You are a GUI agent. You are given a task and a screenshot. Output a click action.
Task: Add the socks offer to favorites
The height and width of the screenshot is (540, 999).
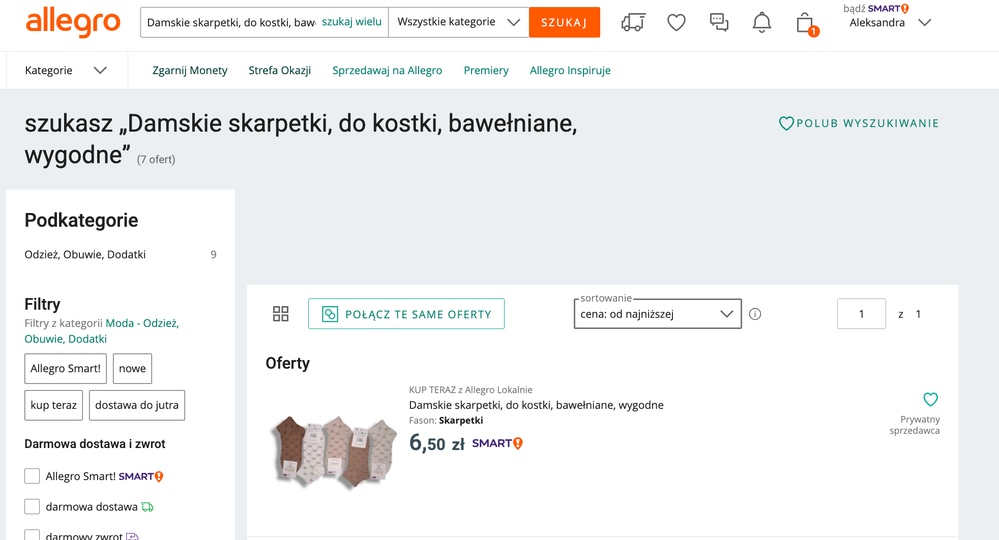click(x=931, y=399)
